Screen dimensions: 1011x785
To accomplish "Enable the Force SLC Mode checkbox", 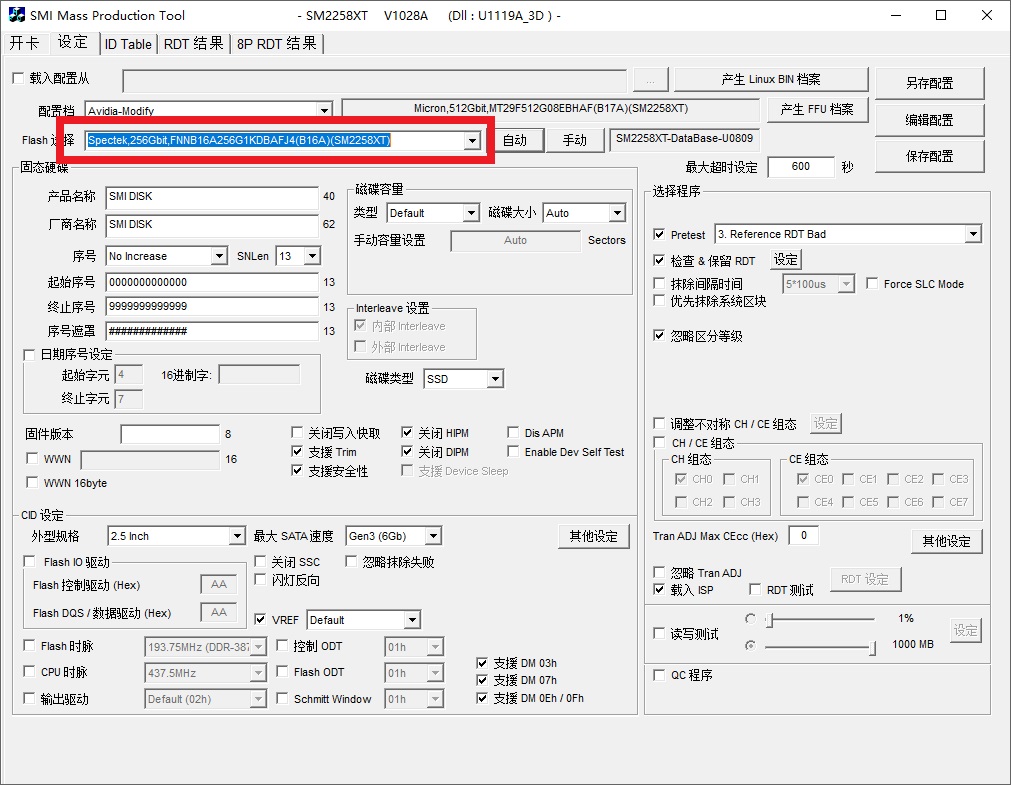I will point(872,284).
